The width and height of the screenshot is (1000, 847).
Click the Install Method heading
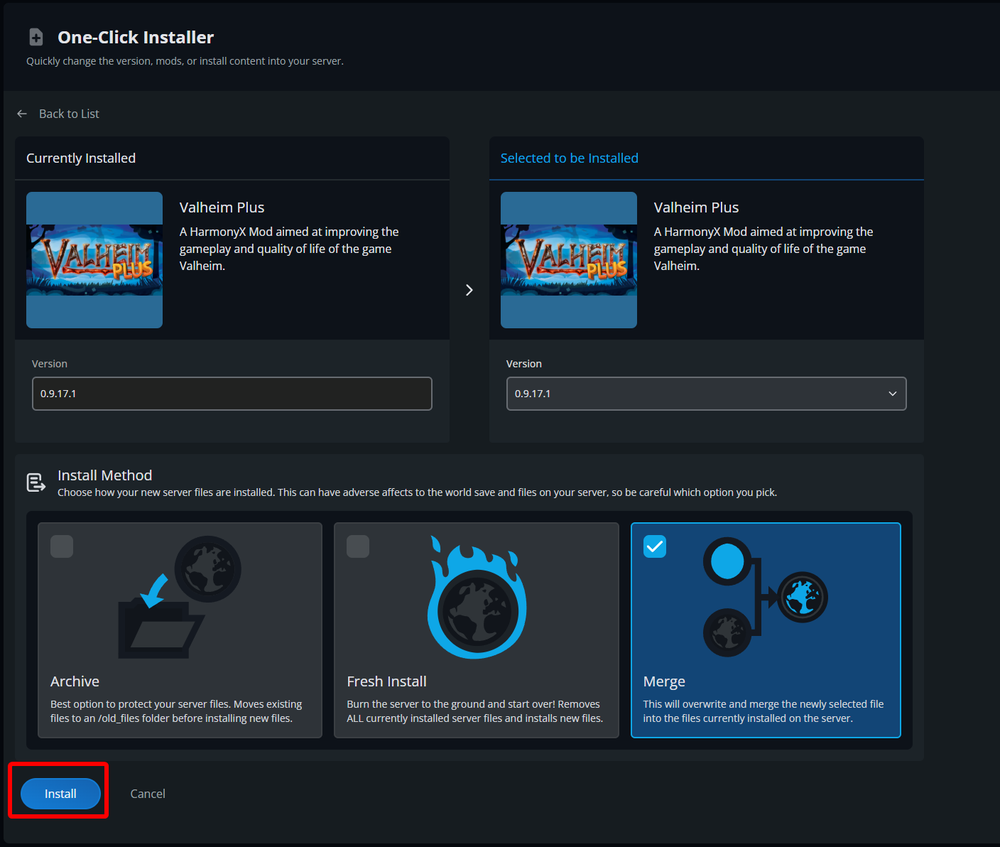(x=105, y=475)
